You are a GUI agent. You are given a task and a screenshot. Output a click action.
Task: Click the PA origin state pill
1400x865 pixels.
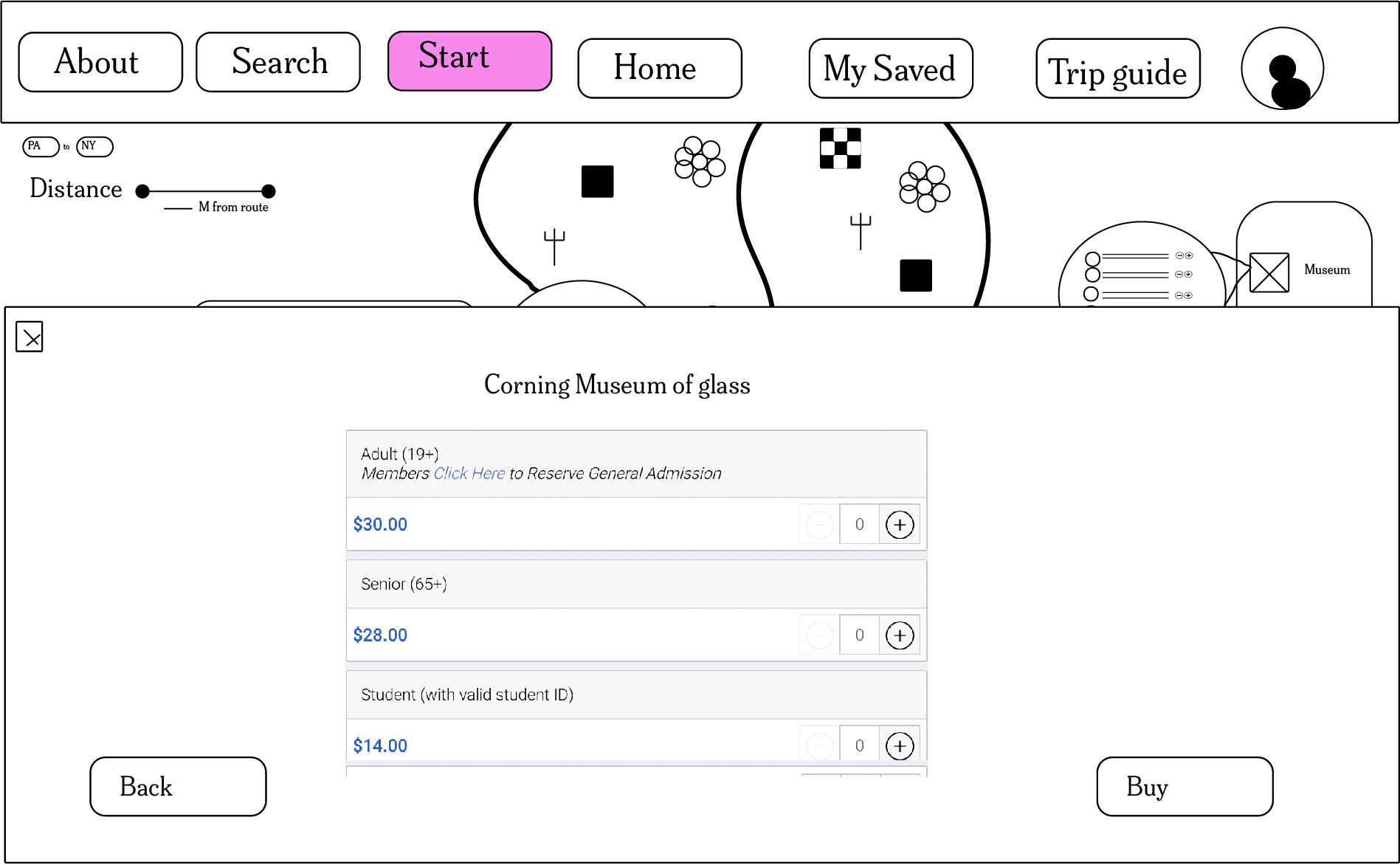tap(41, 146)
